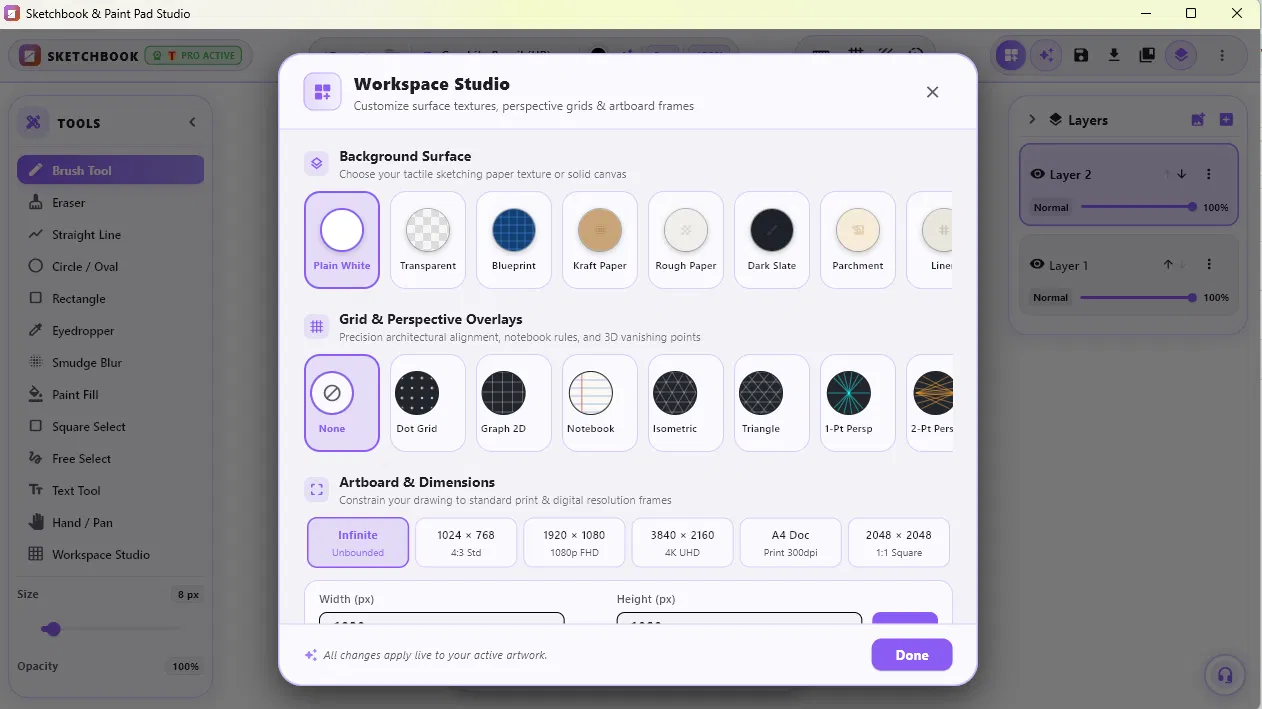Screen dimensions: 1262x709
Task: Pick Parchment background surface
Action: (x=858, y=240)
